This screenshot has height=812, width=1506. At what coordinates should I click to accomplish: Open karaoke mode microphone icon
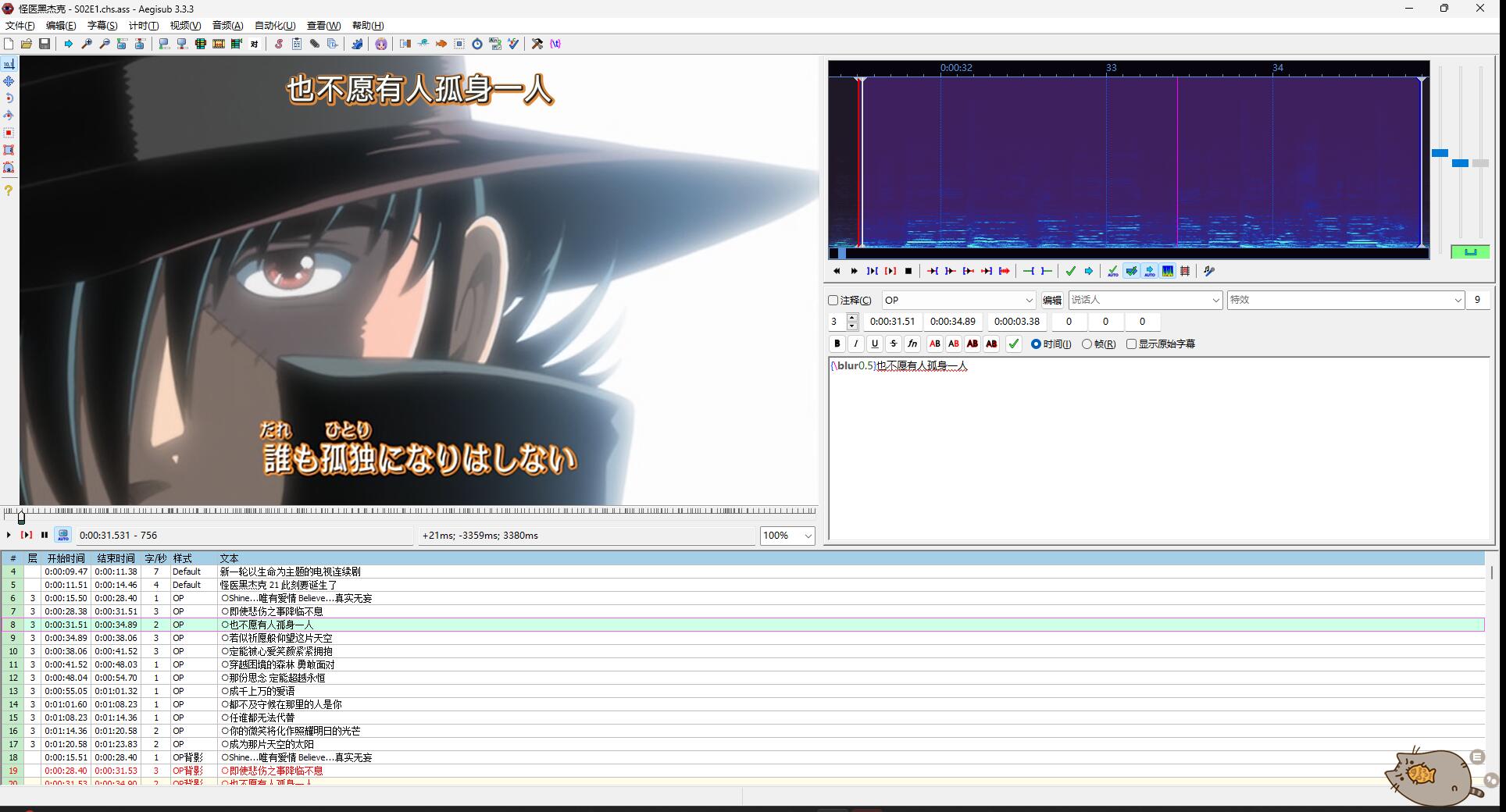1209,271
